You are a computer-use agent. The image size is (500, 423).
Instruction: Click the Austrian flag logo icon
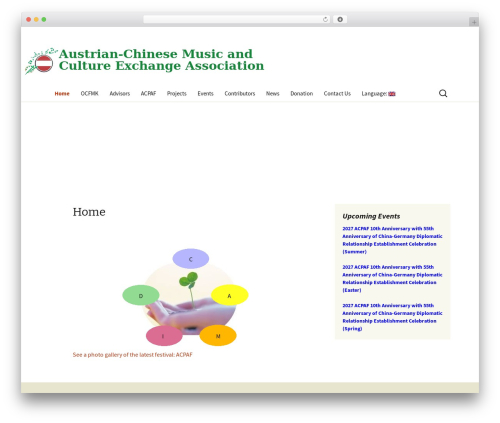44,63
